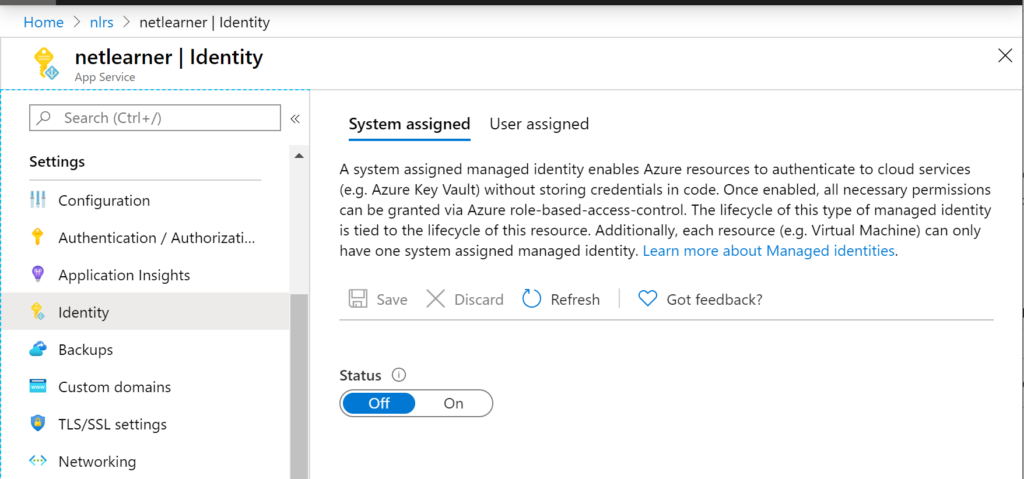Viewport: 1024px width, 479px height.
Task: Close the Identity blade
Action: [1006, 56]
